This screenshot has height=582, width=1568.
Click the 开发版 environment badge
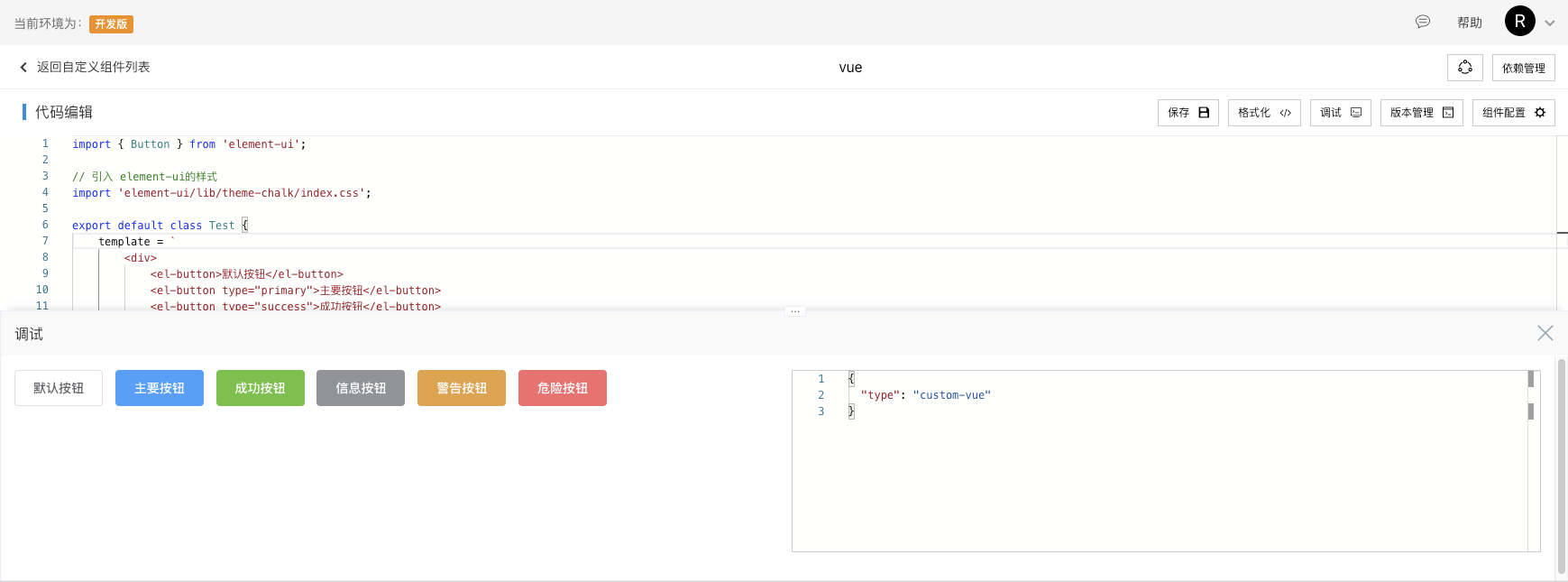tap(111, 24)
